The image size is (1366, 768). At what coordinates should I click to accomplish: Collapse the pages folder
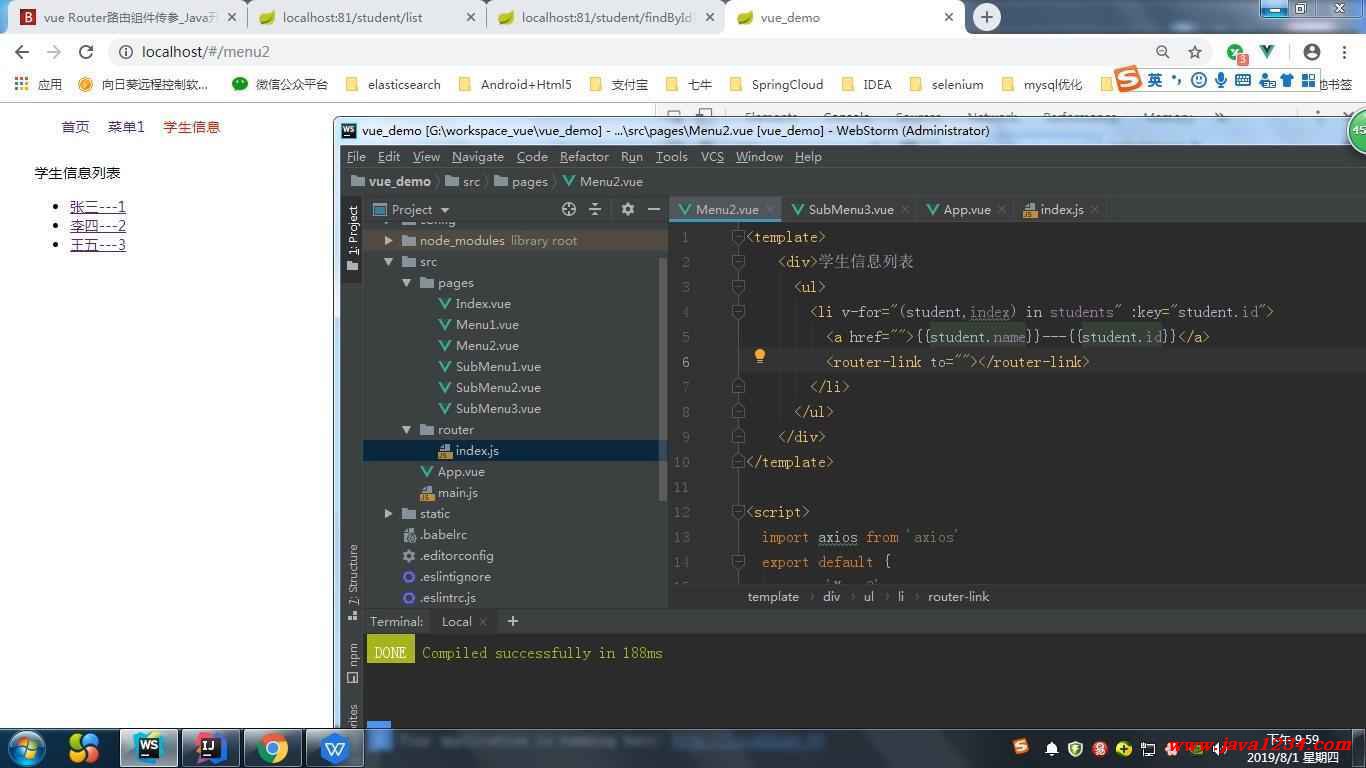pyautogui.click(x=407, y=282)
